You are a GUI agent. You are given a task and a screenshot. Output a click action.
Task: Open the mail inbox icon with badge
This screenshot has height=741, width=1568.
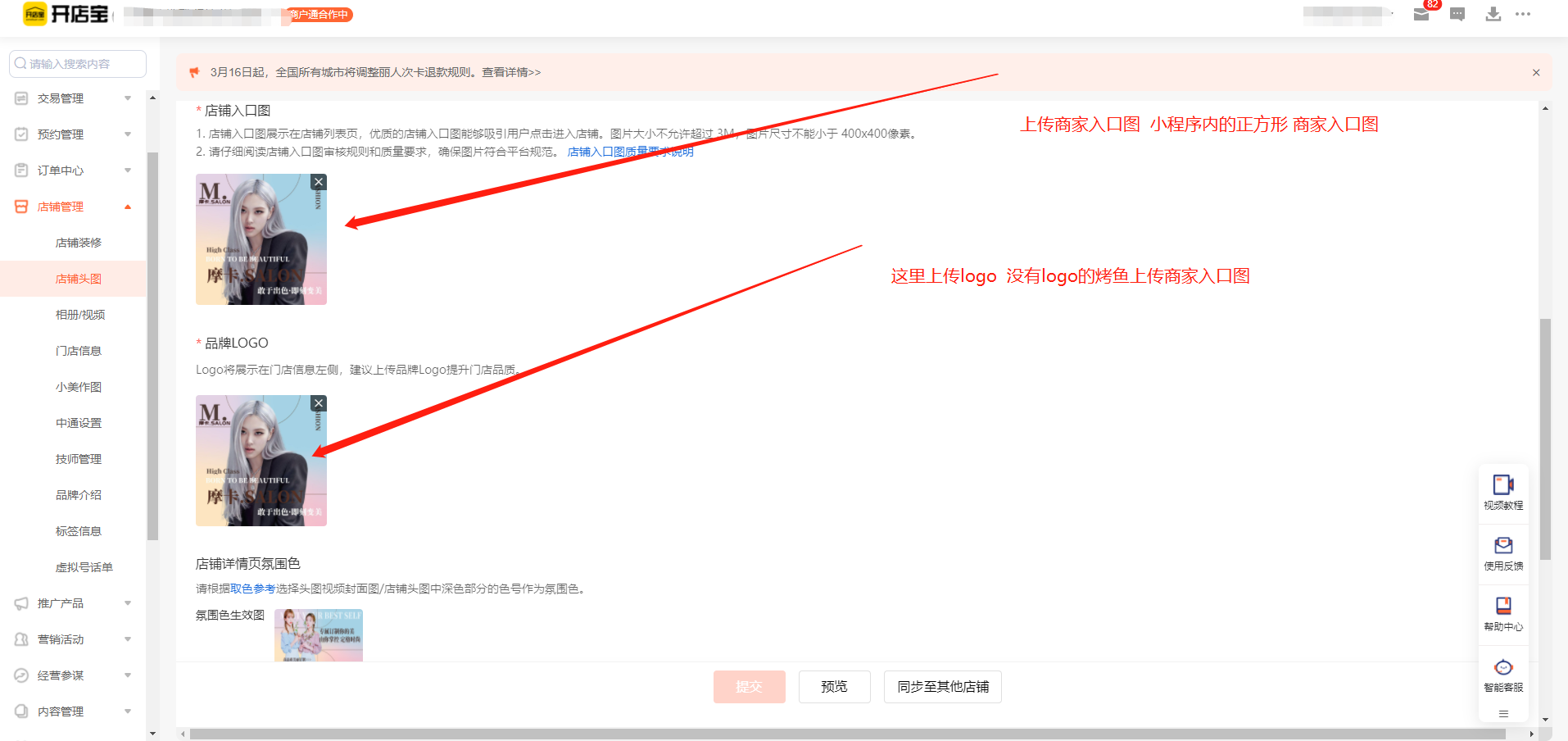coord(1421,14)
